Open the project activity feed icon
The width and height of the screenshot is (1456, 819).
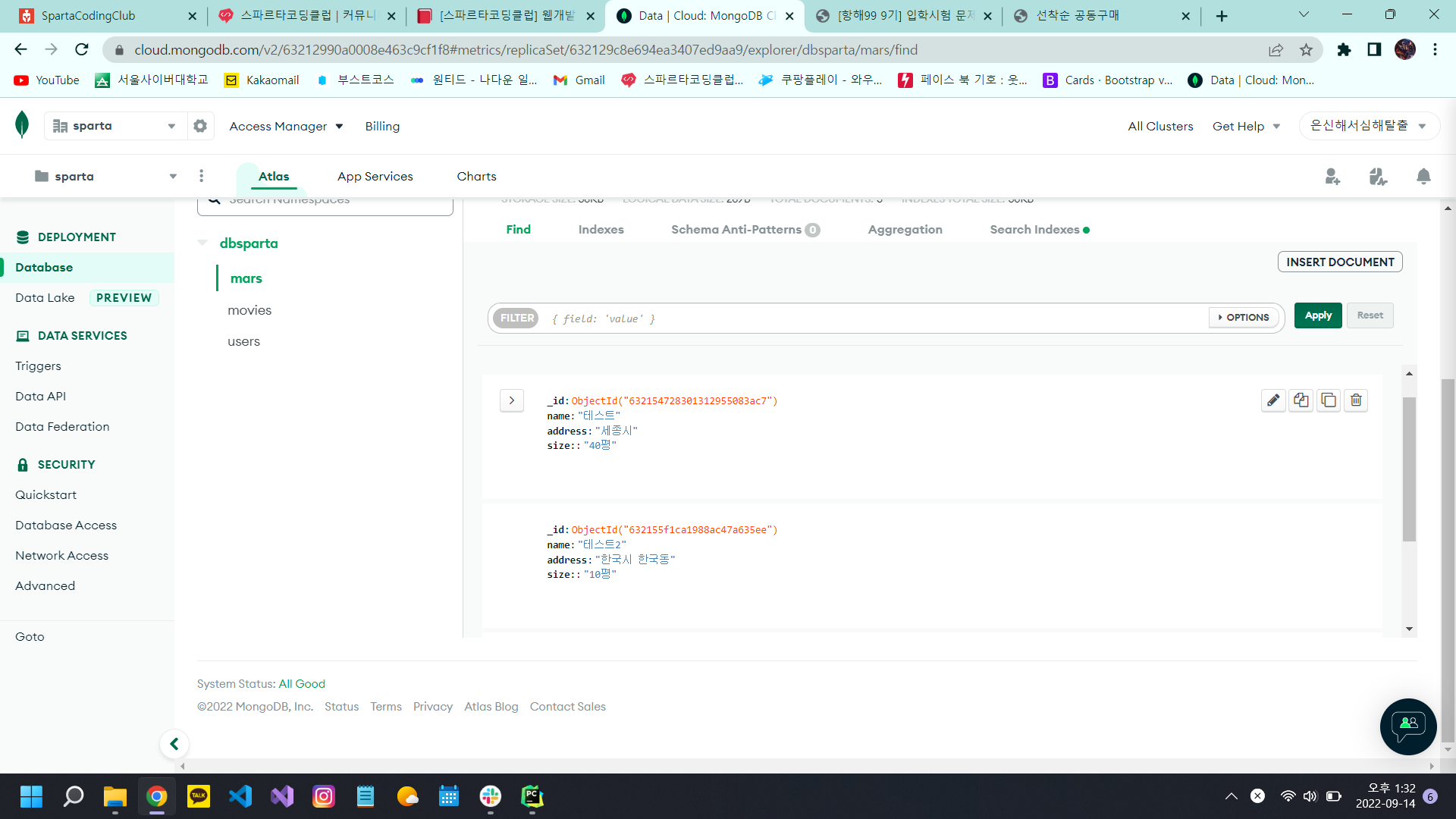[1378, 177]
